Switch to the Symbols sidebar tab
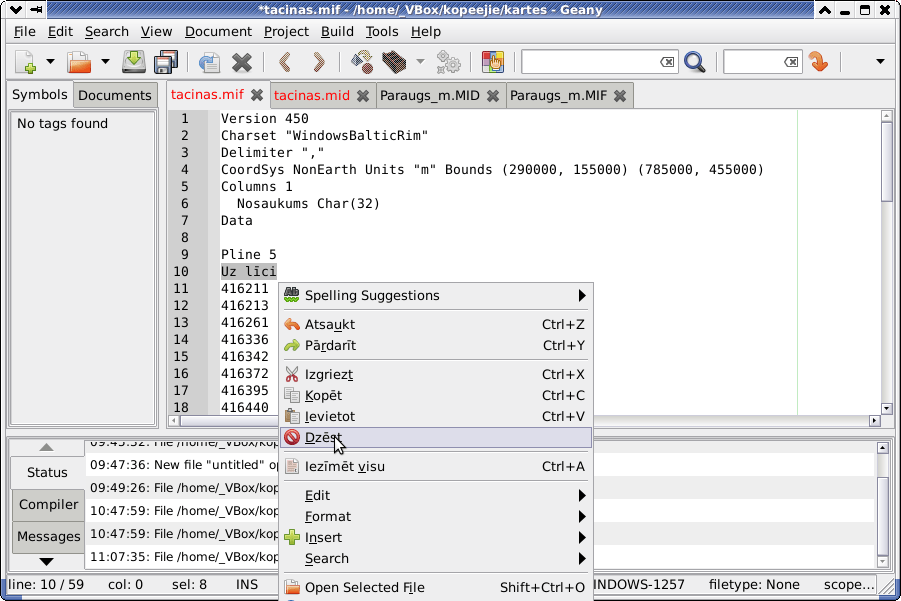 (40, 95)
